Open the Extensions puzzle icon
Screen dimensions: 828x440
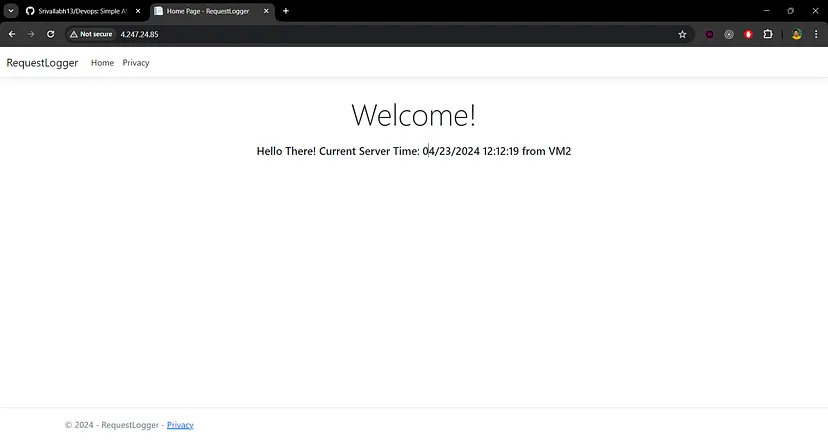click(768, 34)
